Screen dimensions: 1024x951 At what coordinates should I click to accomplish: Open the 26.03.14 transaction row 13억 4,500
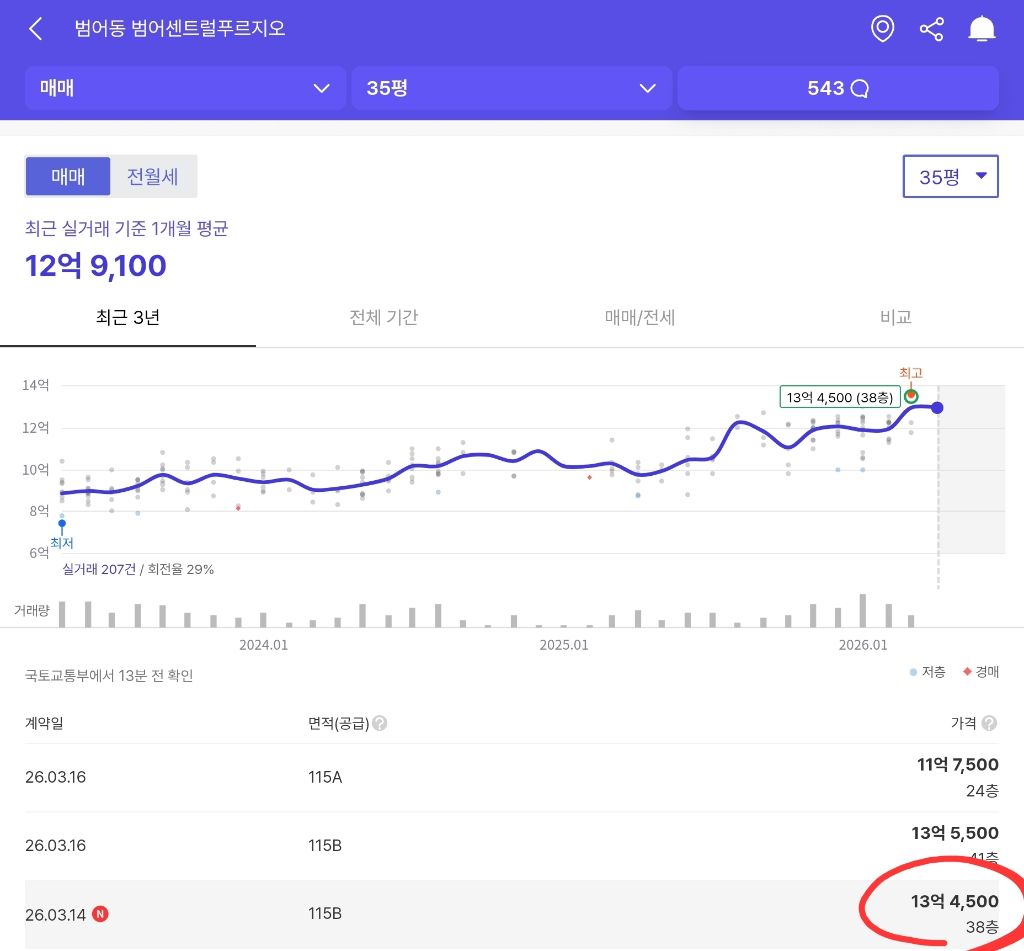(511, 914)
